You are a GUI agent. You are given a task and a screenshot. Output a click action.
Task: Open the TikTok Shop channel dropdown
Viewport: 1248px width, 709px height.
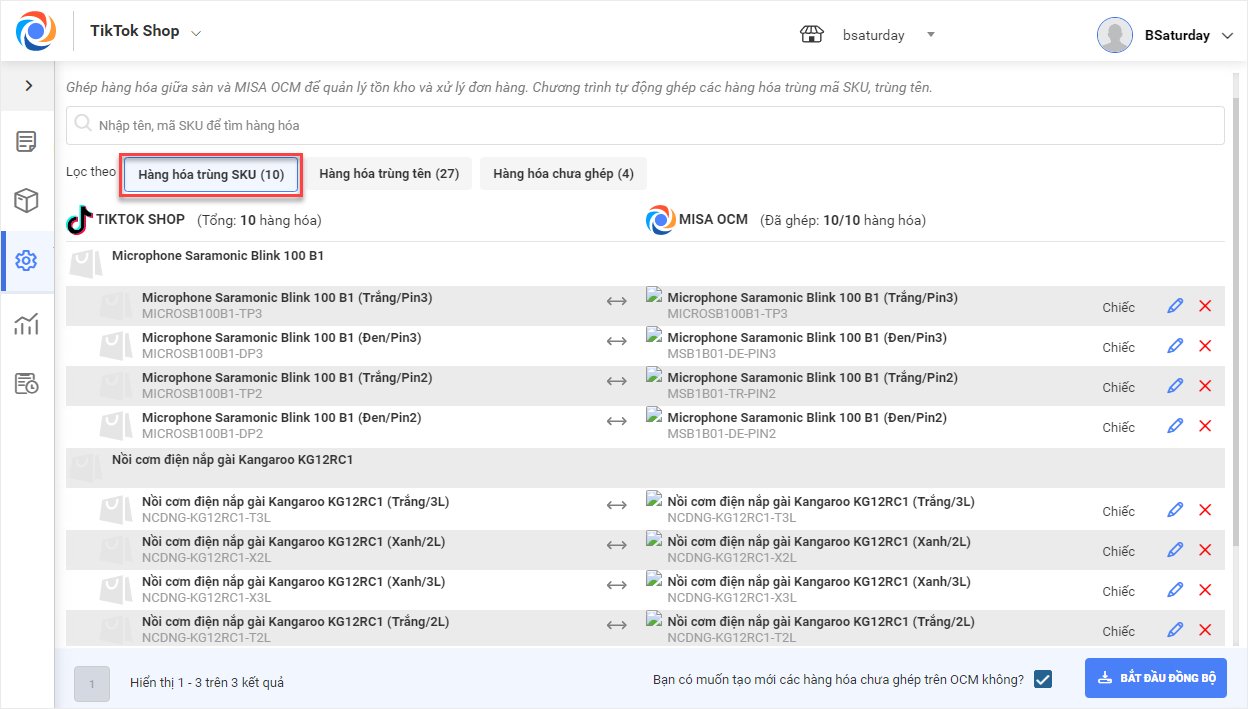coord(146,32)
